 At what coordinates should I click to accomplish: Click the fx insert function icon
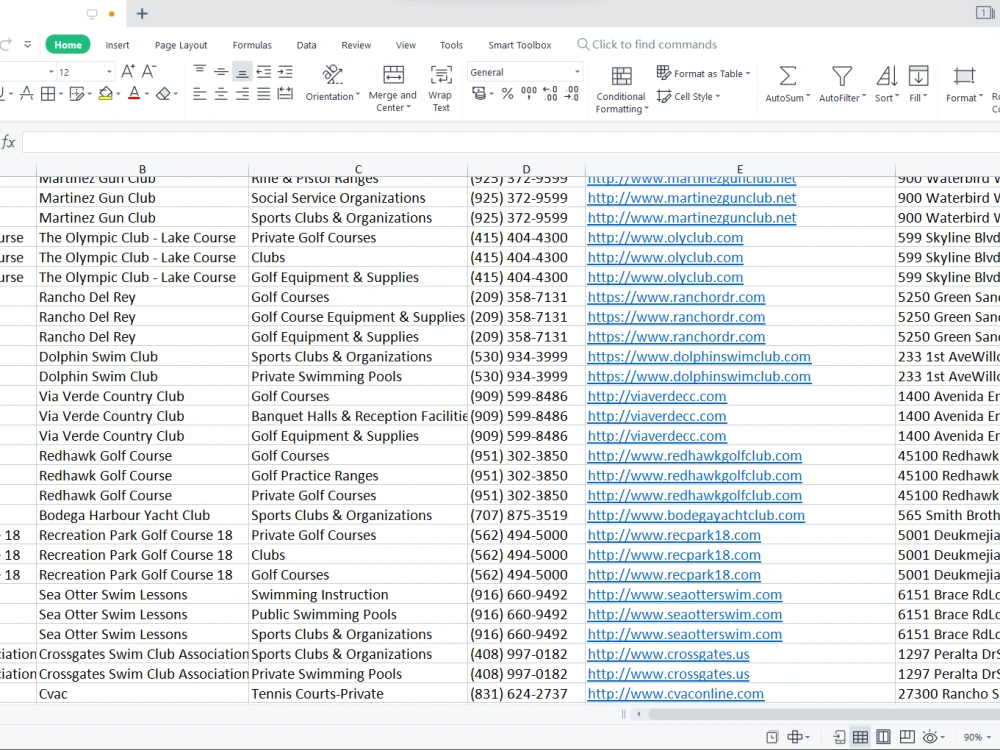pos(8,142)
